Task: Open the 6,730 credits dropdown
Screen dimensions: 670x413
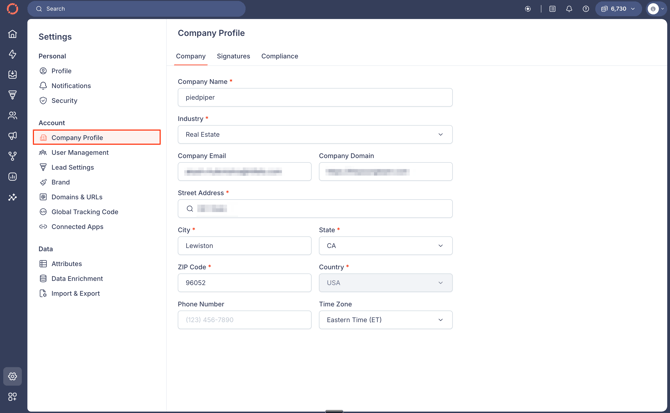Action: point(618,9)
